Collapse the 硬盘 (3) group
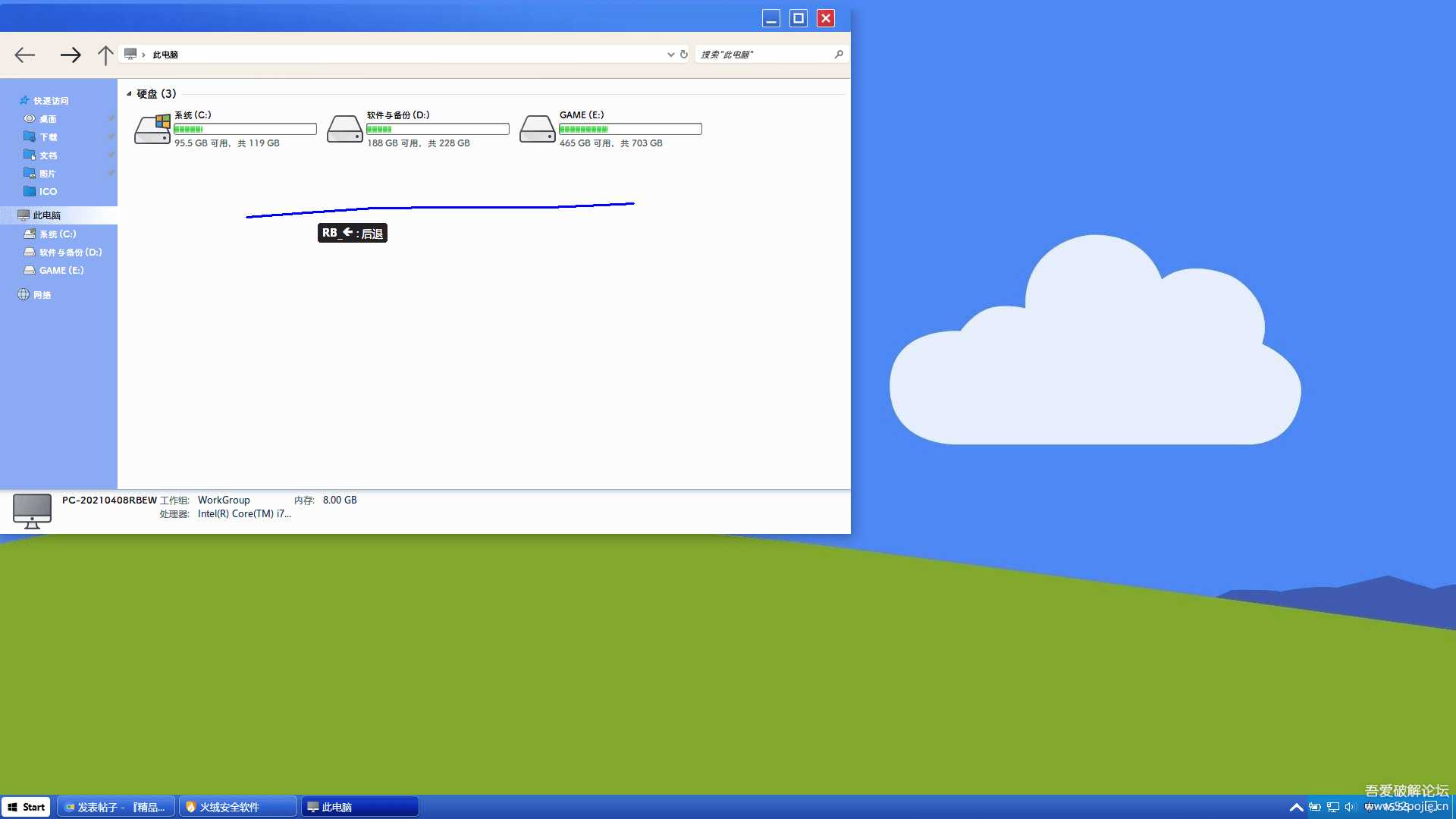Viewport: 1456px width, 819px height. 129,94
